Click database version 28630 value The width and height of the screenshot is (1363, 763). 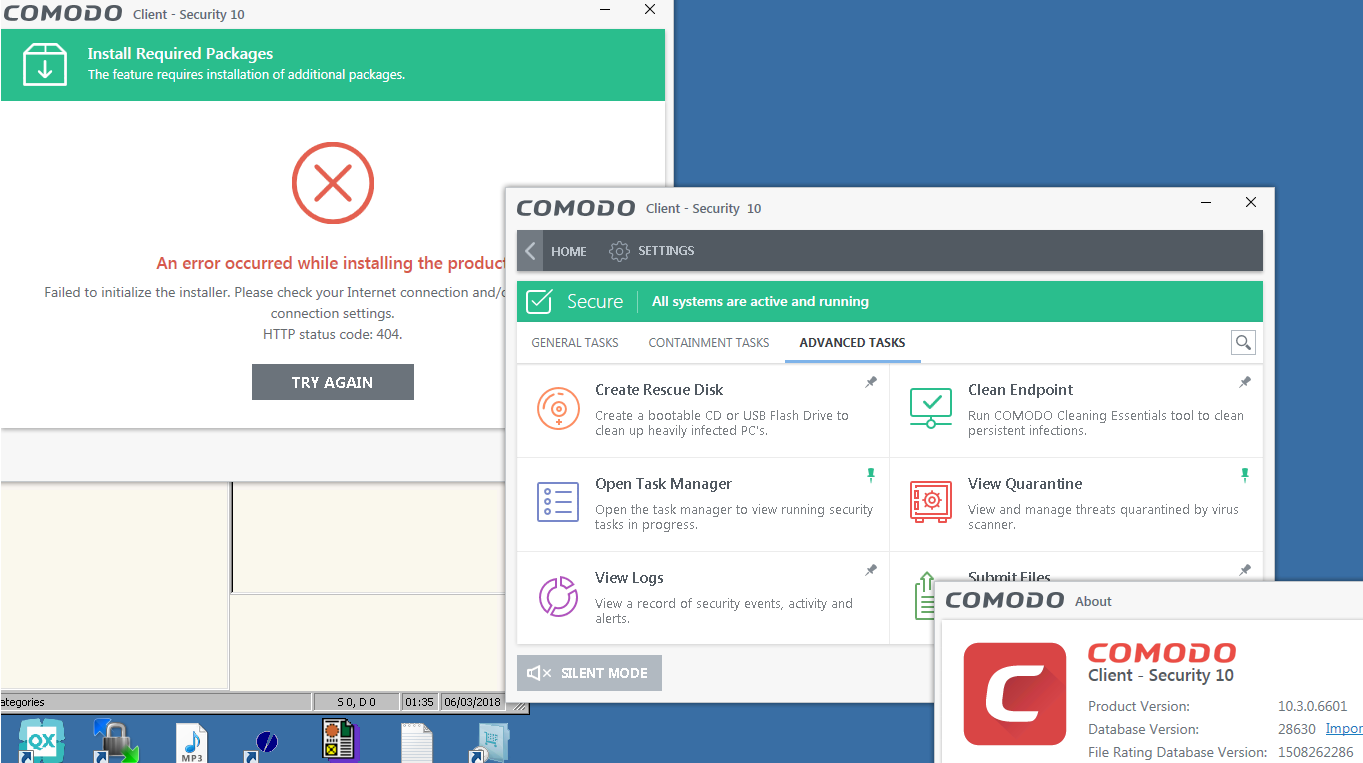1297,729
